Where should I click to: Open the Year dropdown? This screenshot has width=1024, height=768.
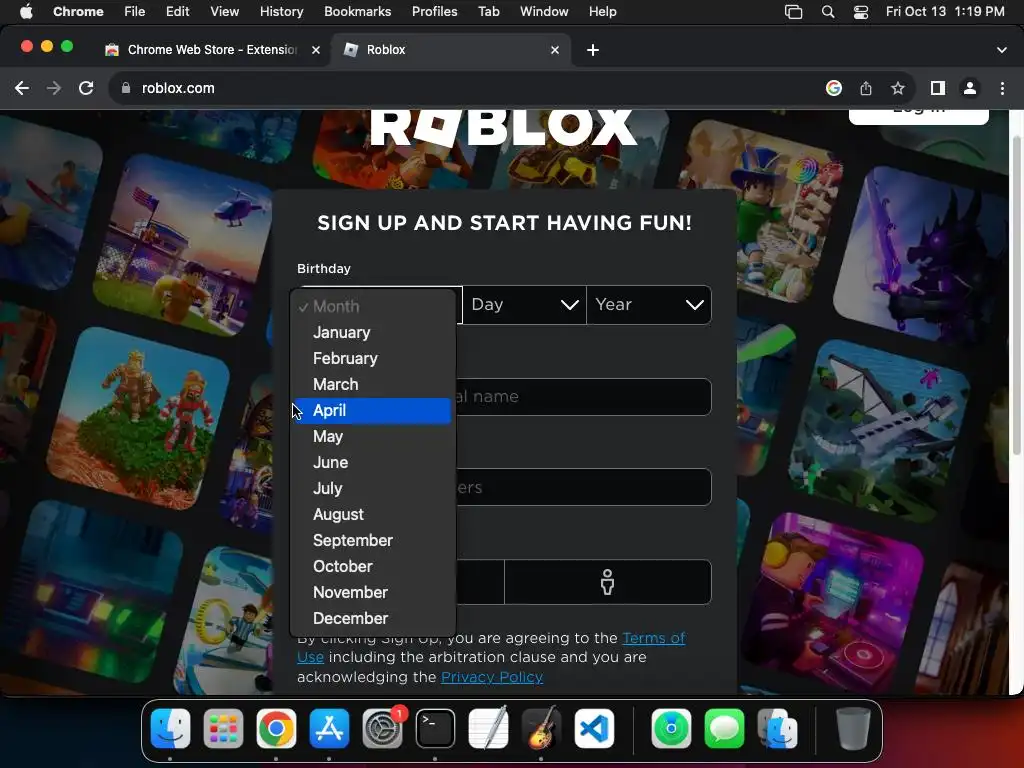[649, 305]
